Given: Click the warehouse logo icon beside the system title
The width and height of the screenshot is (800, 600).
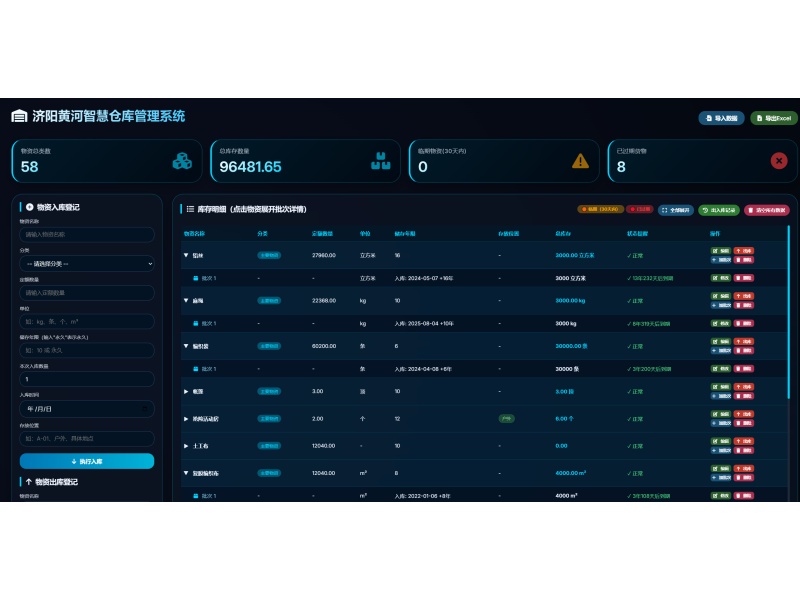Looking at the screenshot, I should (x=19, y=116).
